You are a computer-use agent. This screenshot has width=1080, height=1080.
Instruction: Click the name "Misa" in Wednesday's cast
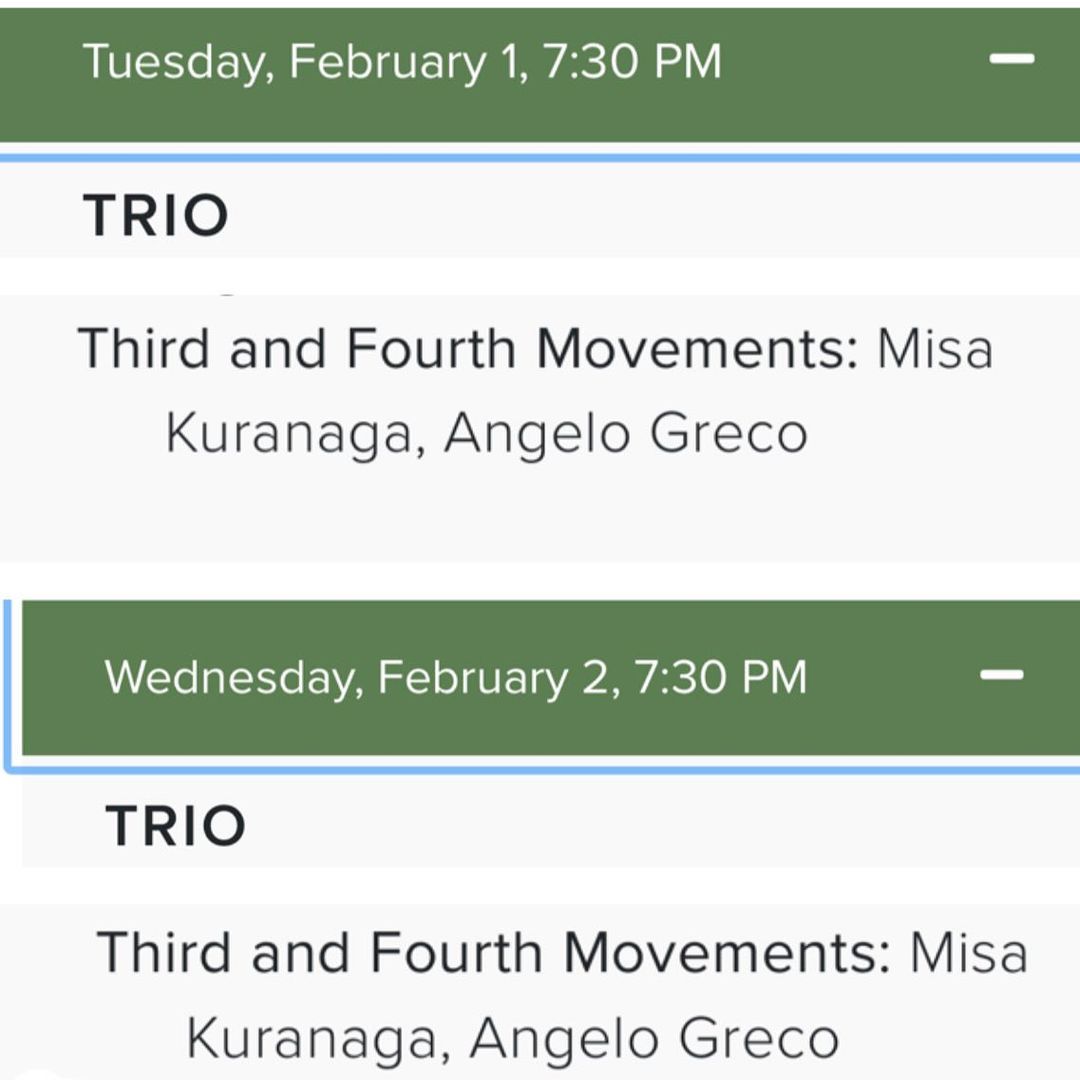(968, 952)
